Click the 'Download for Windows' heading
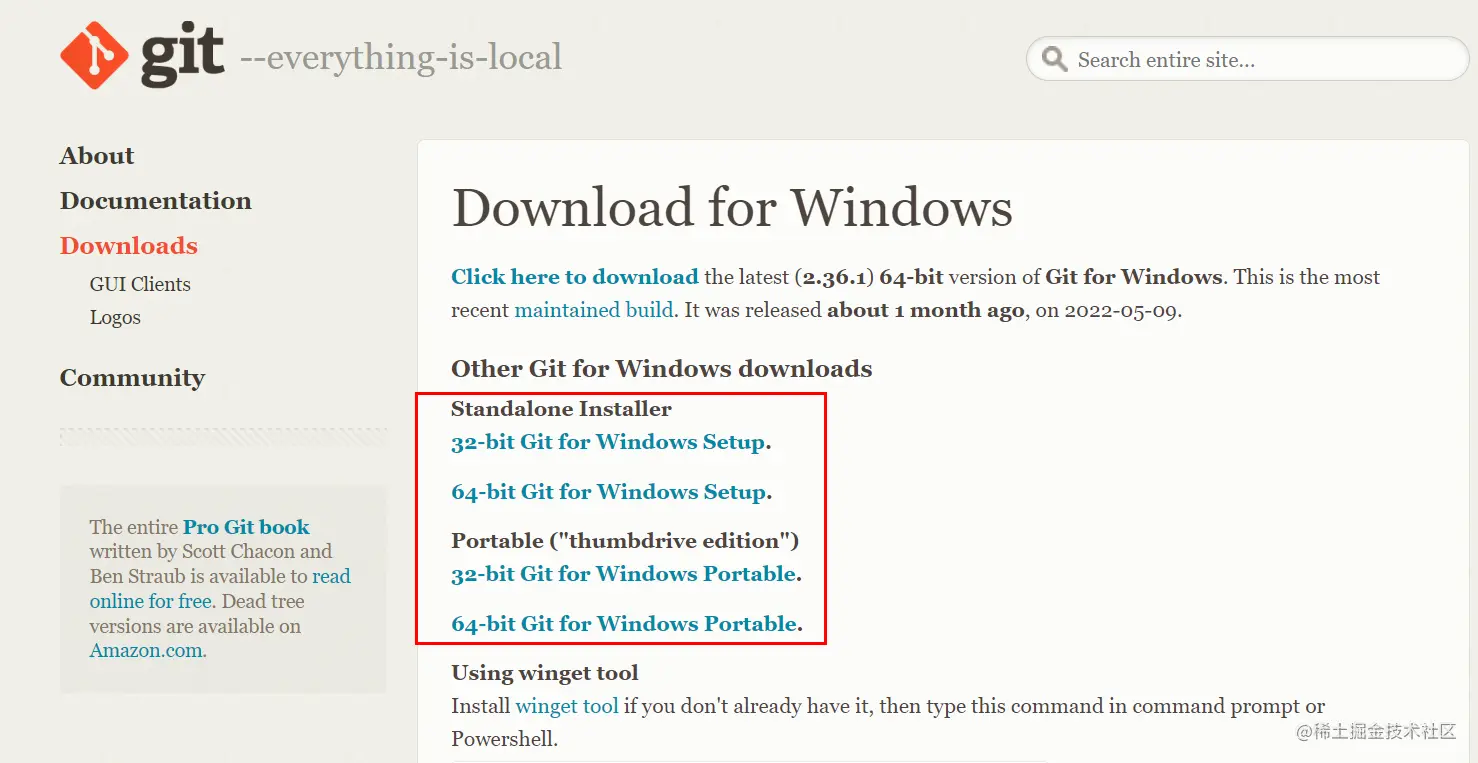1478x763 pixels. [732, 208]
